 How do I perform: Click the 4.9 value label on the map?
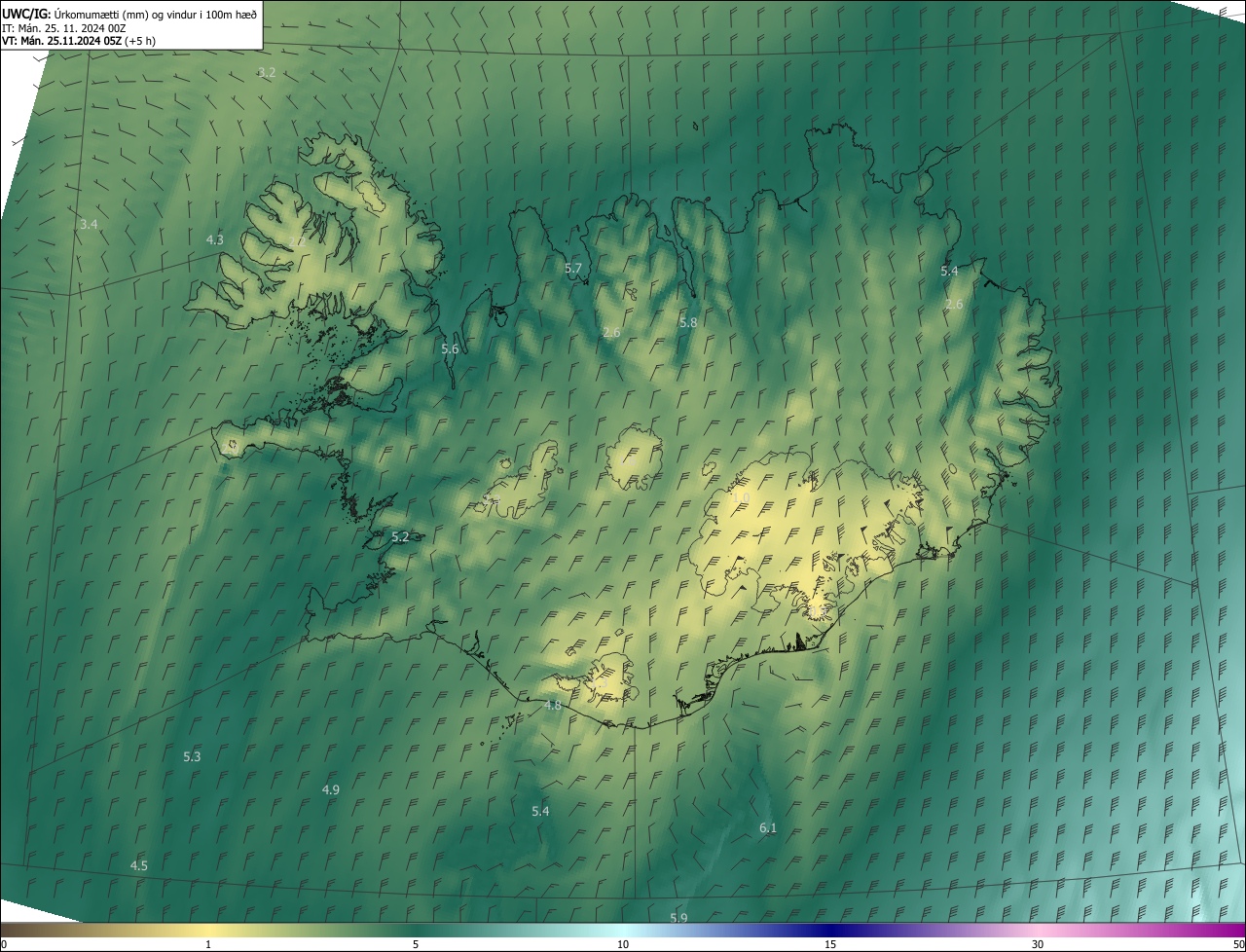(x=331, y=789)
